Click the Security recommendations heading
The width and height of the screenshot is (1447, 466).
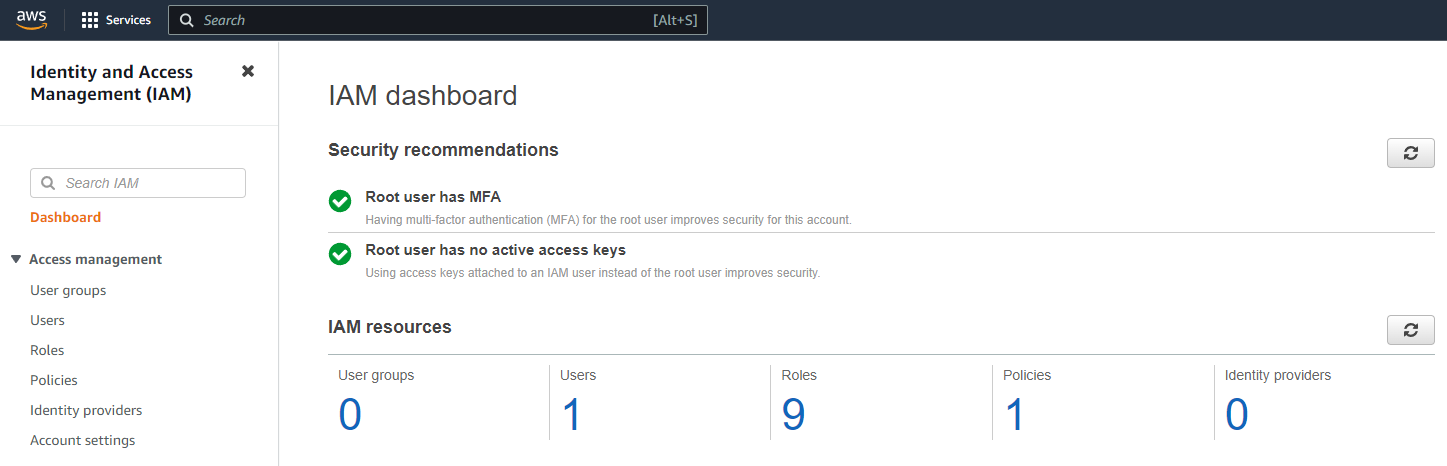[443, 150]
